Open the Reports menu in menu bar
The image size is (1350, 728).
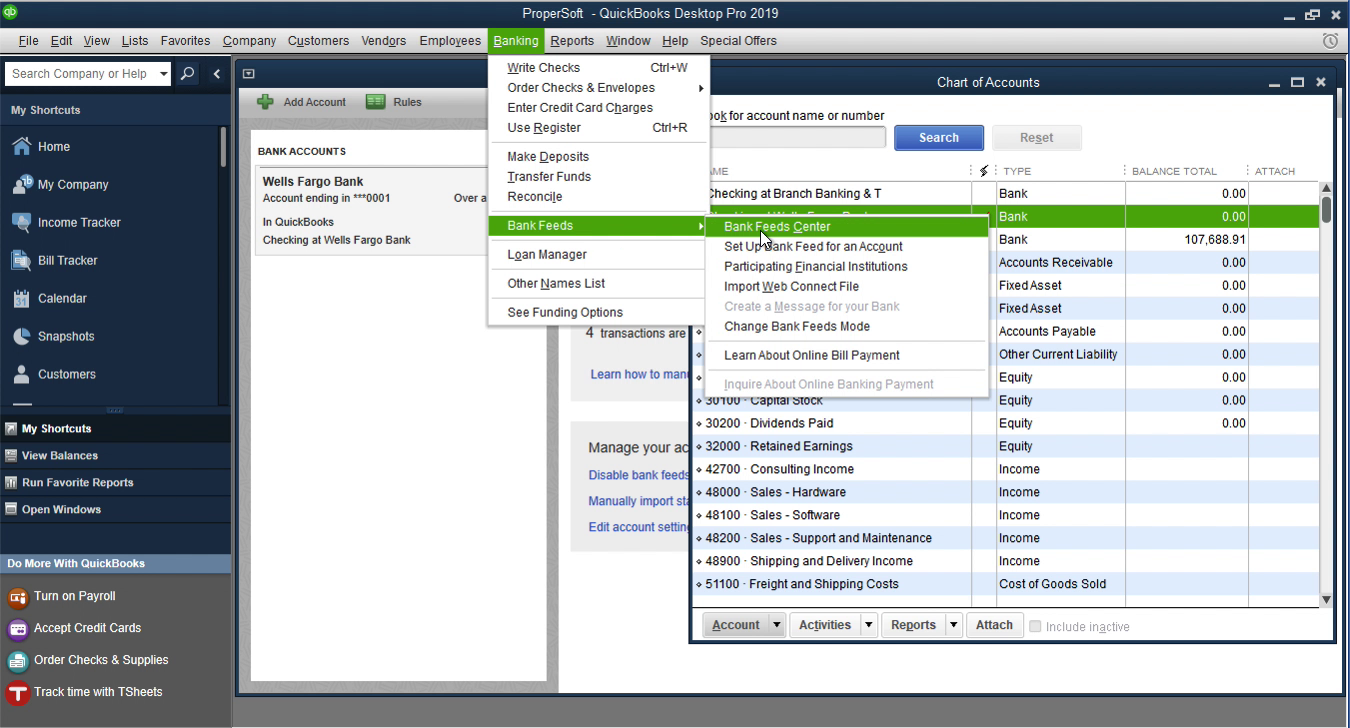(572, 41)
